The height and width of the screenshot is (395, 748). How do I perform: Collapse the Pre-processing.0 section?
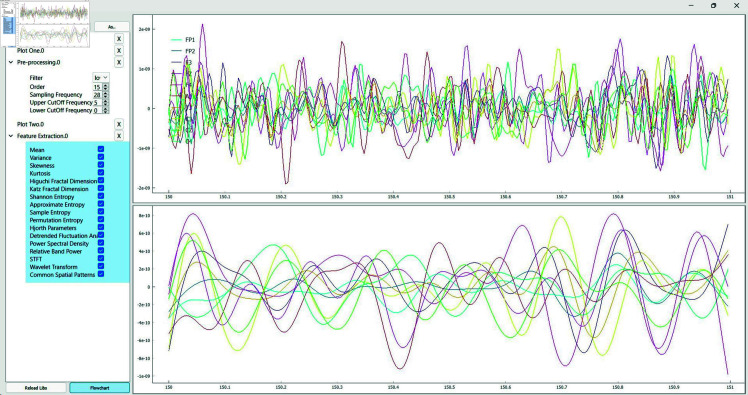point(11,62)
